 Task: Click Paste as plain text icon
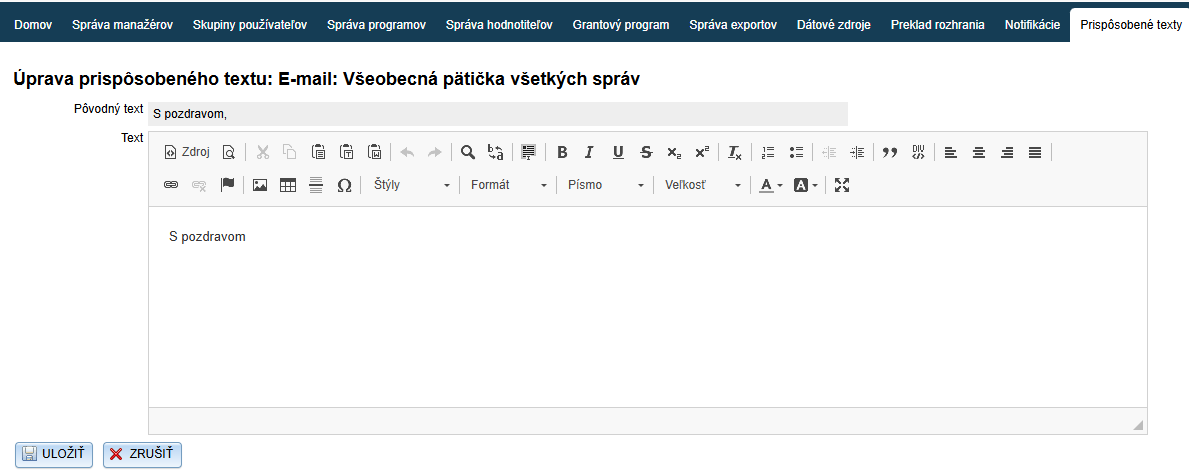click(347, 152)
